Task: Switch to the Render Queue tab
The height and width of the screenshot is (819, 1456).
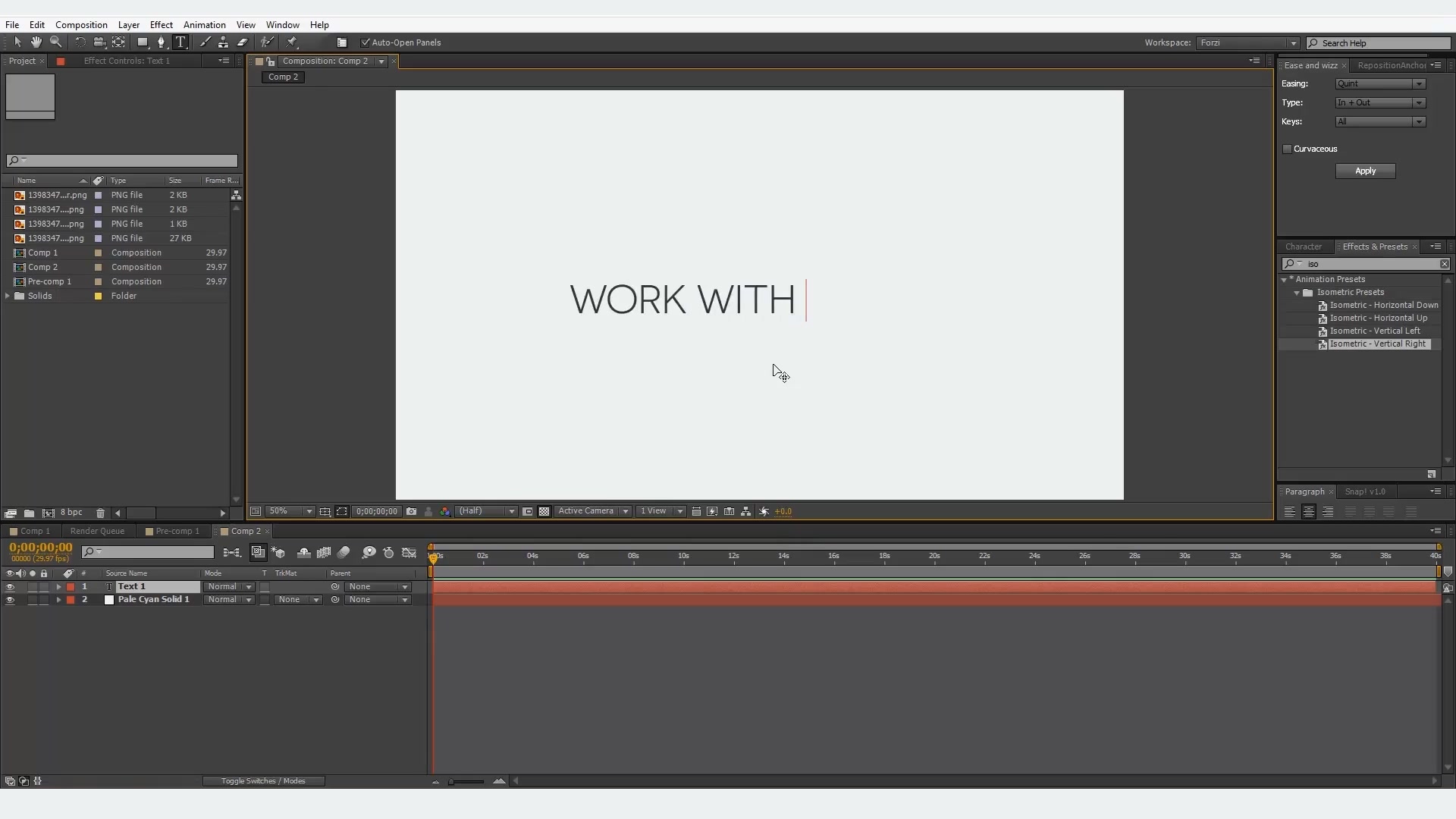Action: [x=97, y=532]
